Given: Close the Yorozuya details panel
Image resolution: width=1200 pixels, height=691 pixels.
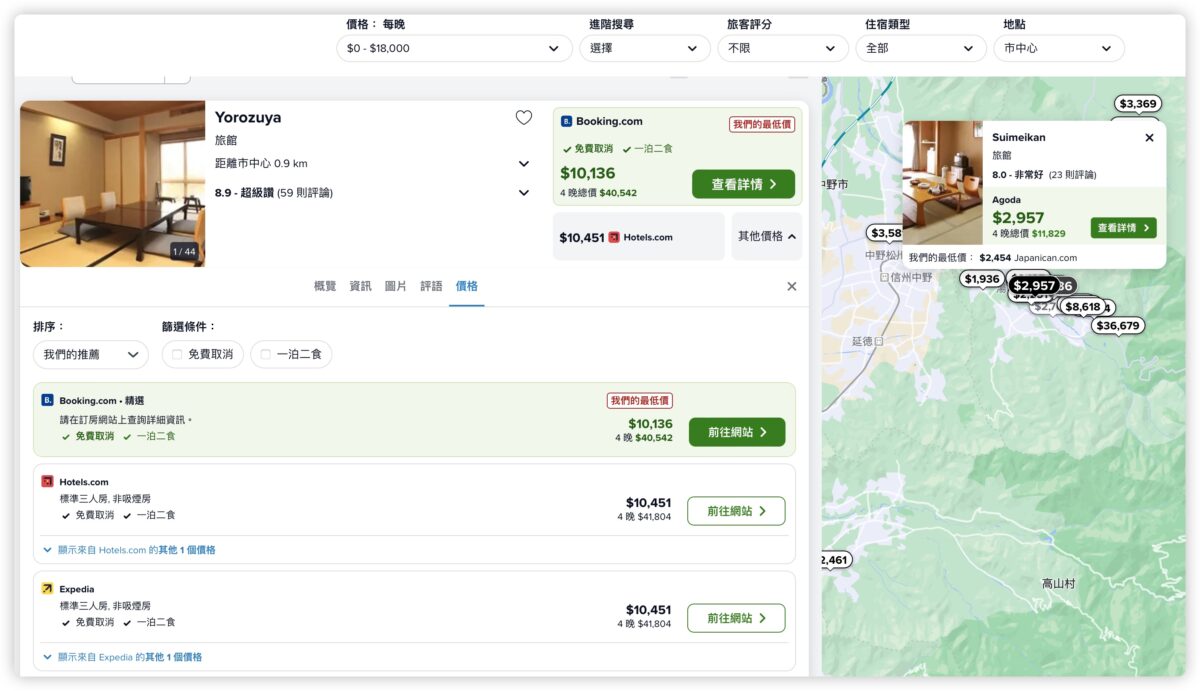Looking at the screenshot, I should [x=792, y=286].
